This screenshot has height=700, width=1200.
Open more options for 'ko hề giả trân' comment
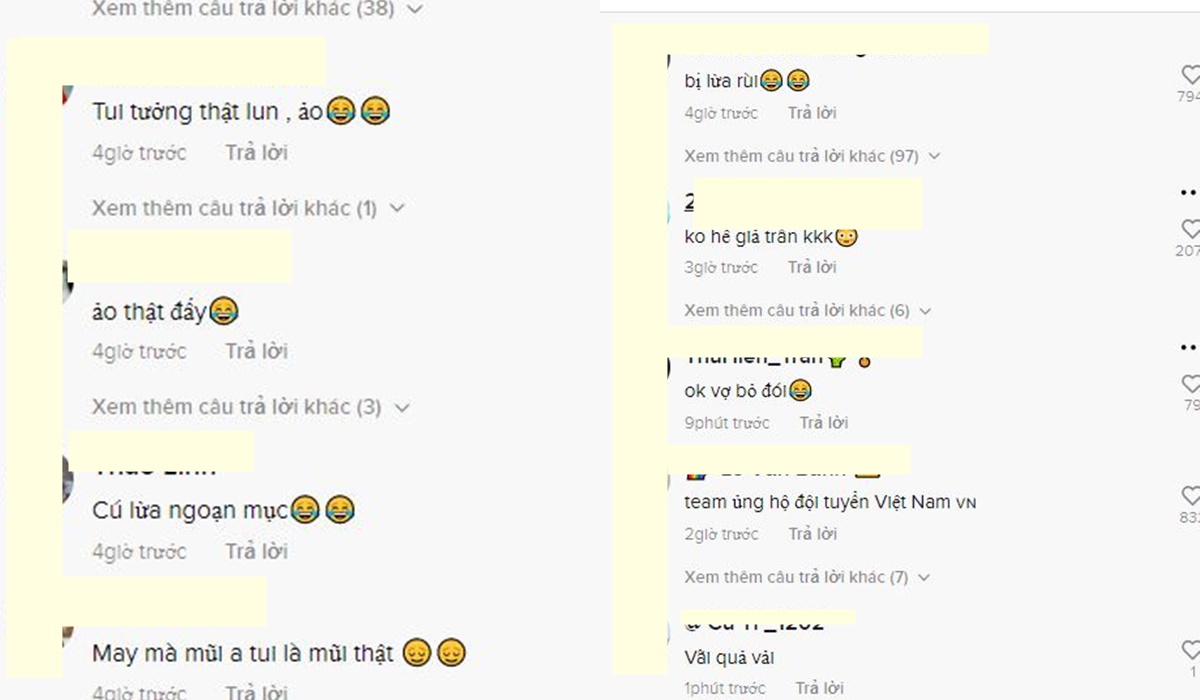click(1189, 191)
